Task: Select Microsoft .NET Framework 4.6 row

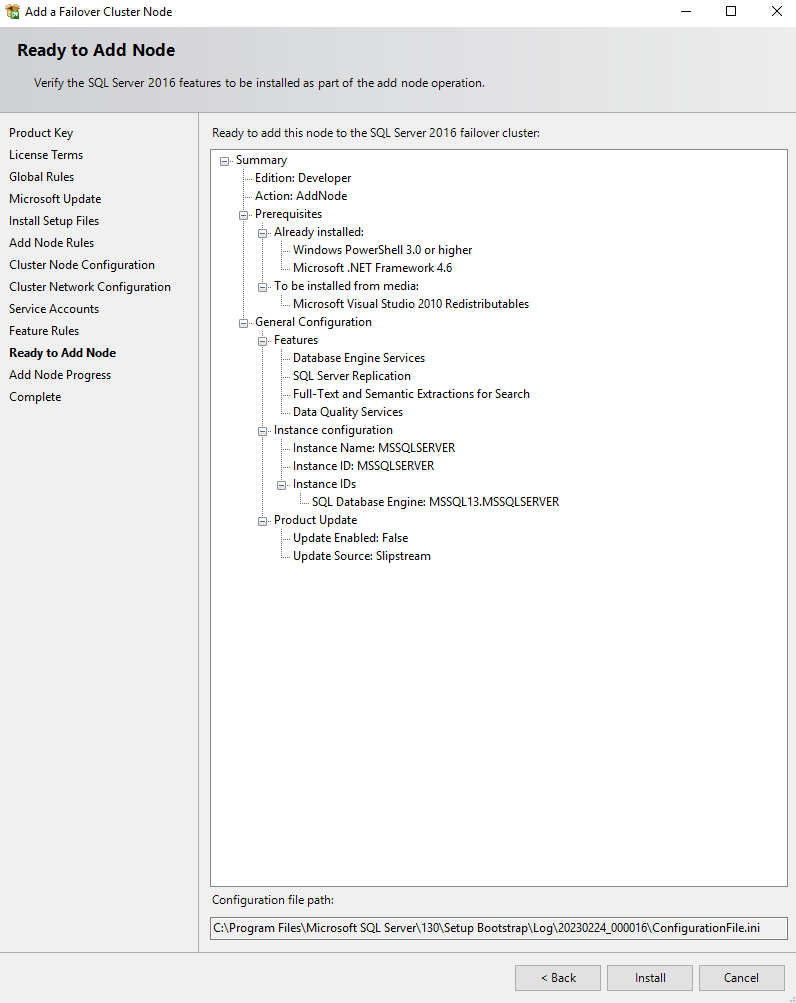Action: [372, 268]
